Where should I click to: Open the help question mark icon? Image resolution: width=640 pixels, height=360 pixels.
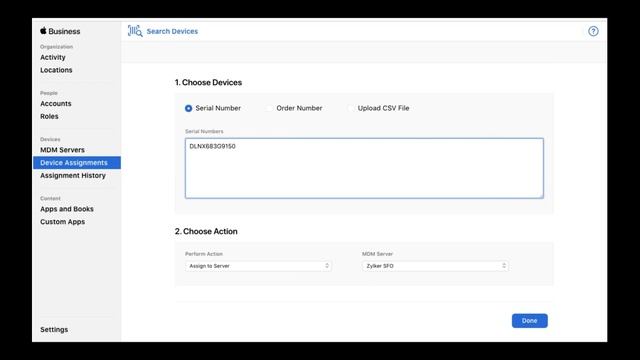pos(593,31)
